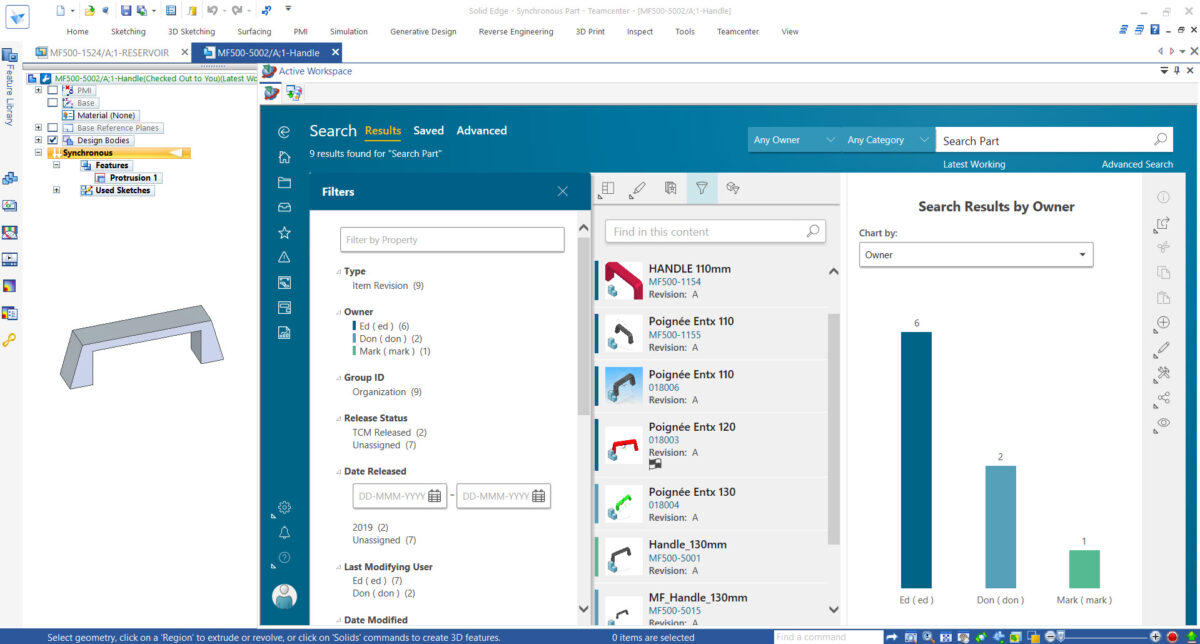Collapse the Synchronous tree node
Screen dimensions: 1200x644
(x=38, y=153)
